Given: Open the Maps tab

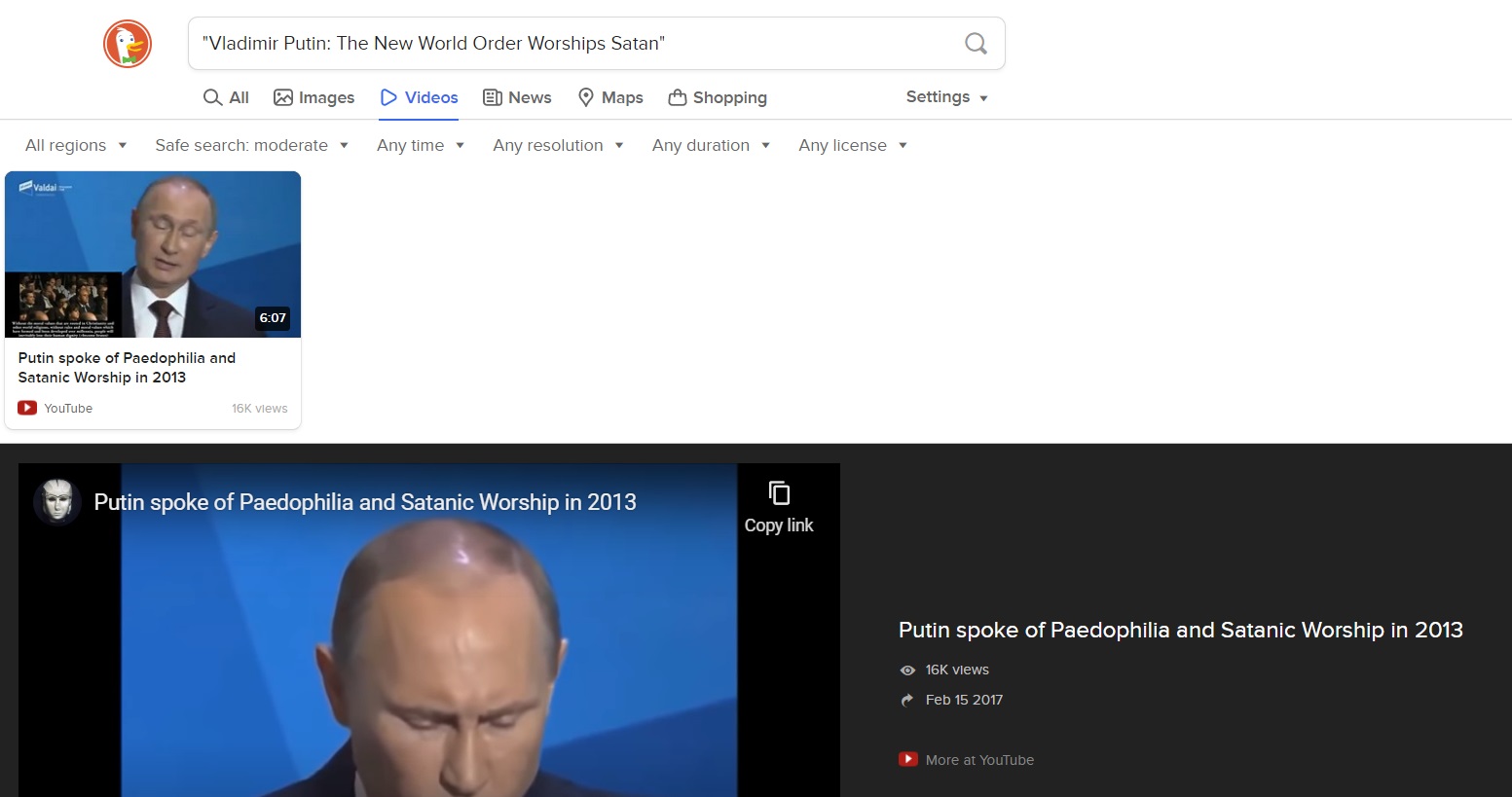Looking at the screenshot, I should pyautogui.click(x=610, y=97).
